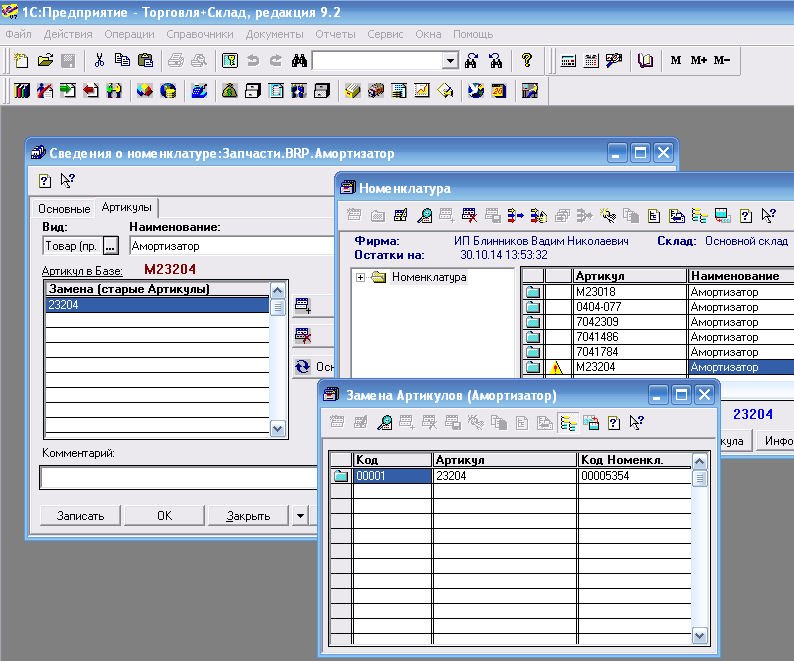794x661 pixels.
Task: Click the help page icon in Сведения о номенклатуре
Action: point(45,181)
